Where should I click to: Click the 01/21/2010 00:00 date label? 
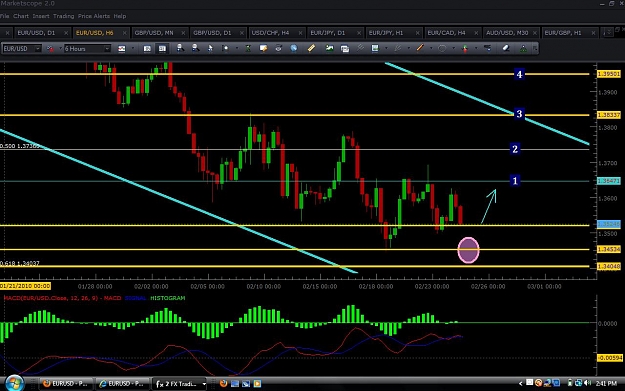point(26,286)
